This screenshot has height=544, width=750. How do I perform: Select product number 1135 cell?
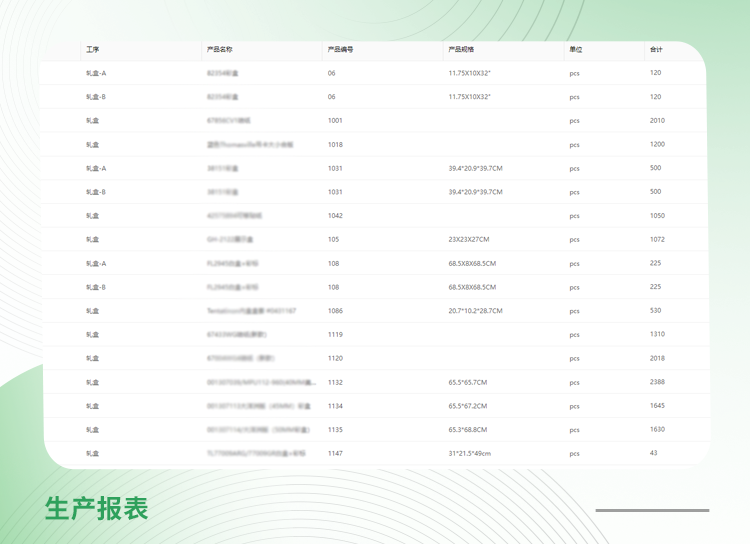(335, 430)
